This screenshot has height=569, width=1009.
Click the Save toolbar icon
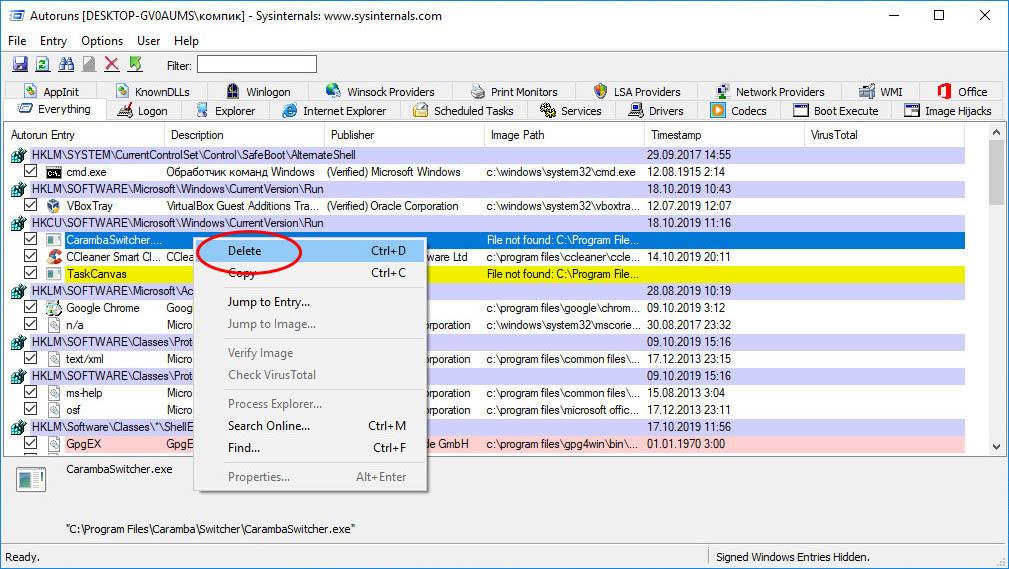point(20,64)
